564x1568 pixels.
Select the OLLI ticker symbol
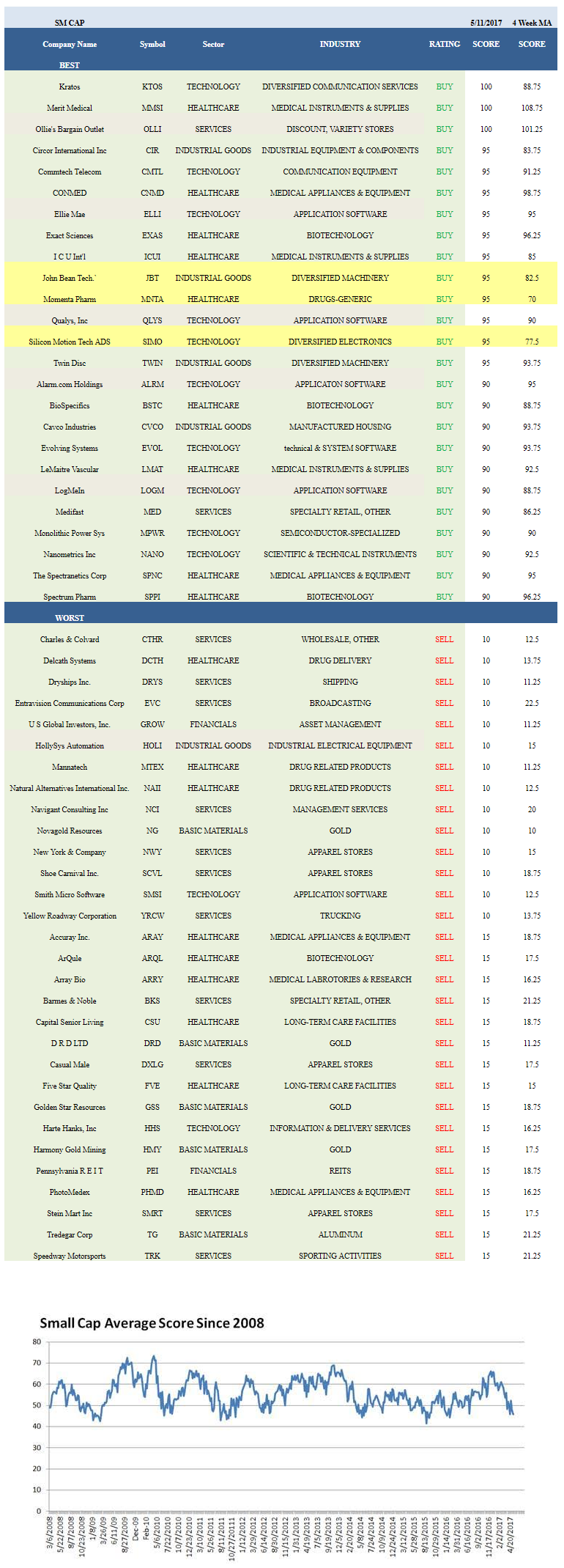pyautogui.click(x=152, y=129)
